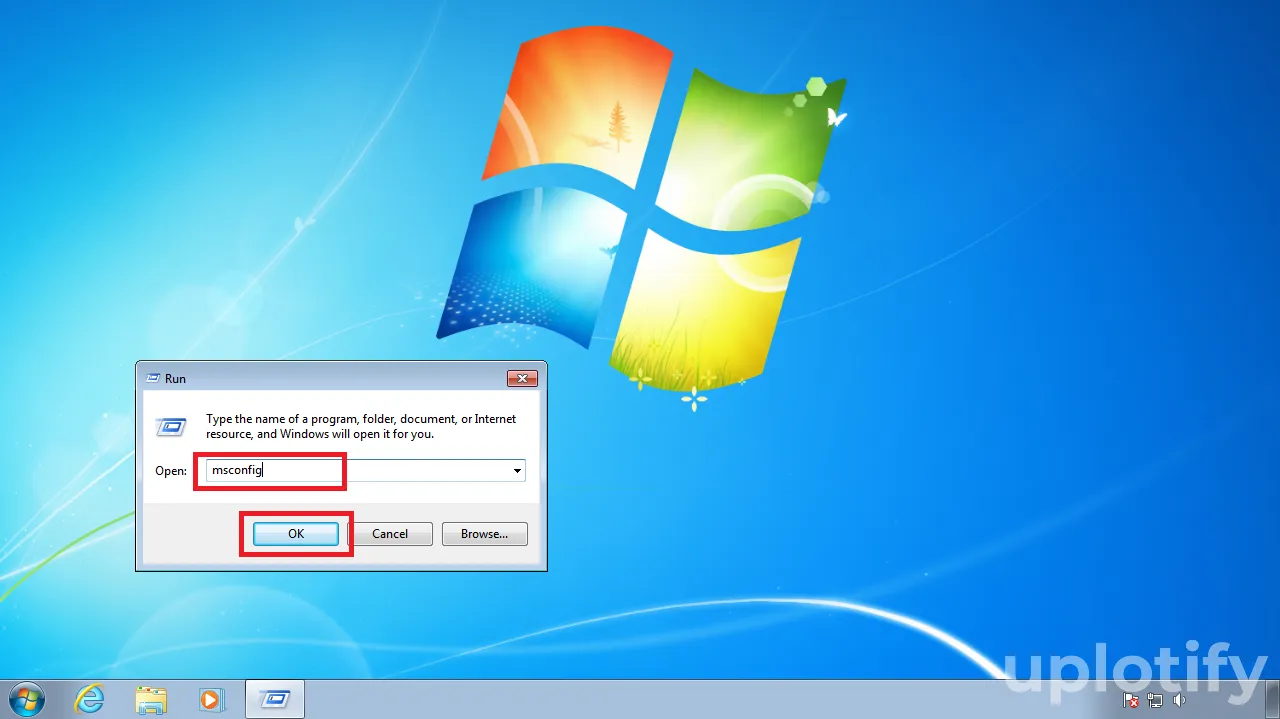This screenshot has width=1280, height=719.
Task: Open the volume speaker tray icon
Action: 1179,700
